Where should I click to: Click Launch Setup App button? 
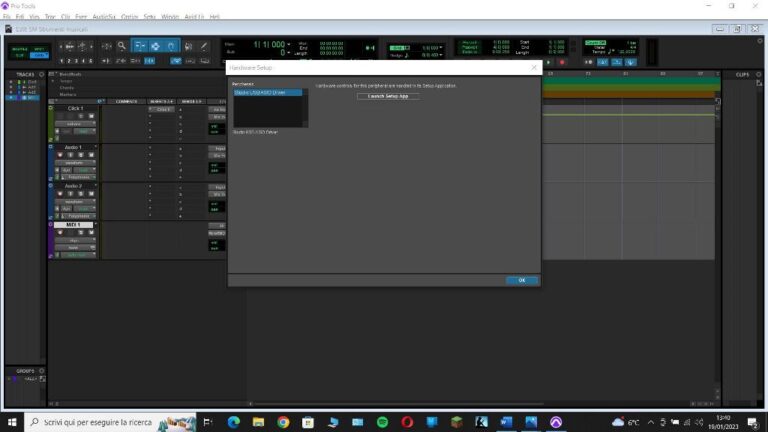pyautogui.click(x=388, y=96)
